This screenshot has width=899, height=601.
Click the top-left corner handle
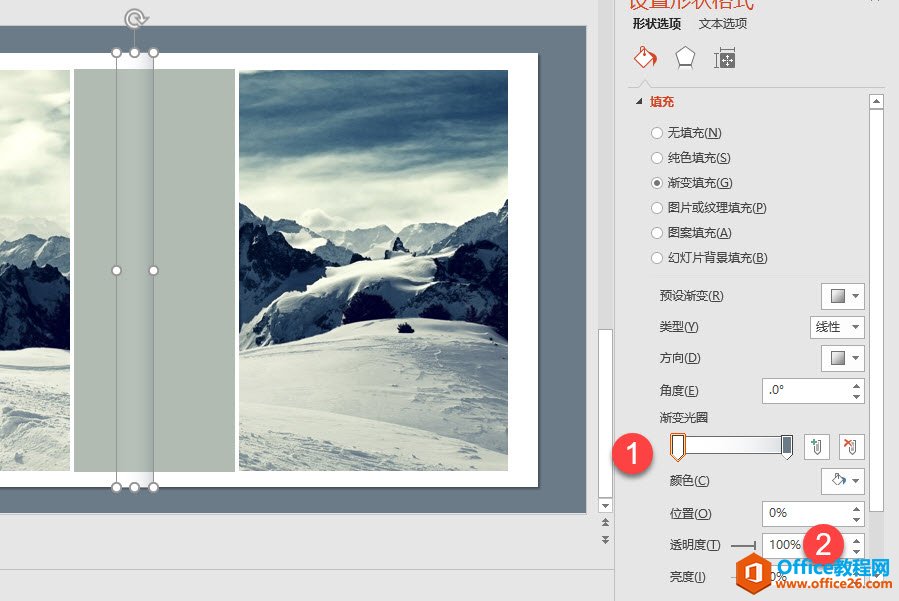coord(116,53)
